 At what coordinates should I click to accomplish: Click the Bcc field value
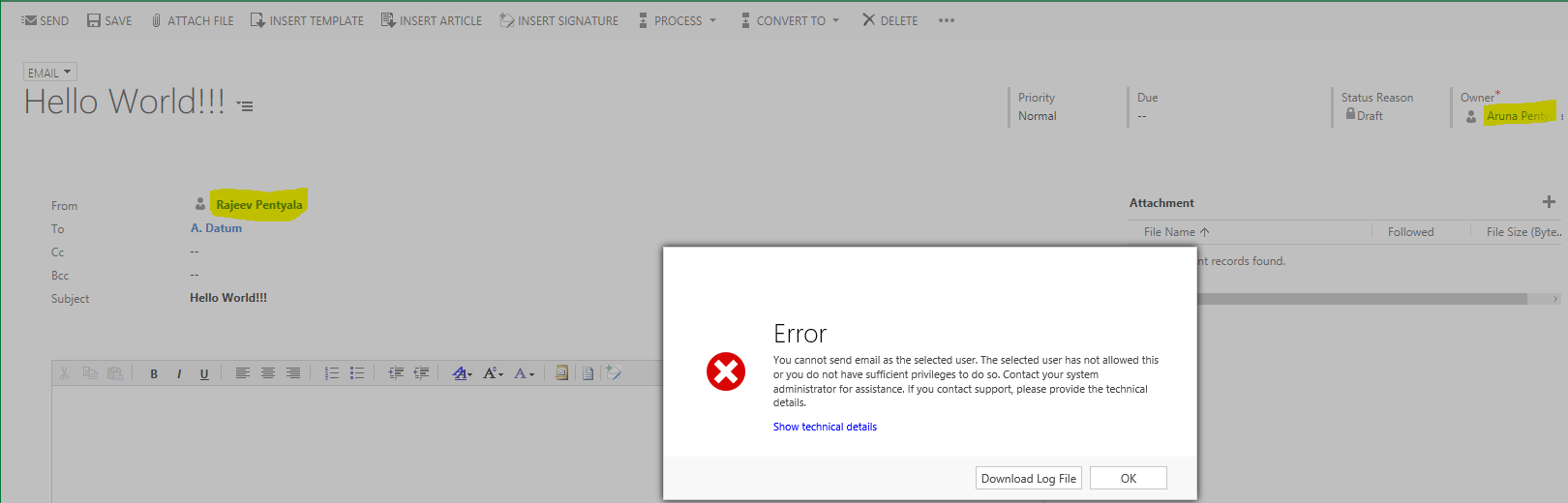click(195, 275)
